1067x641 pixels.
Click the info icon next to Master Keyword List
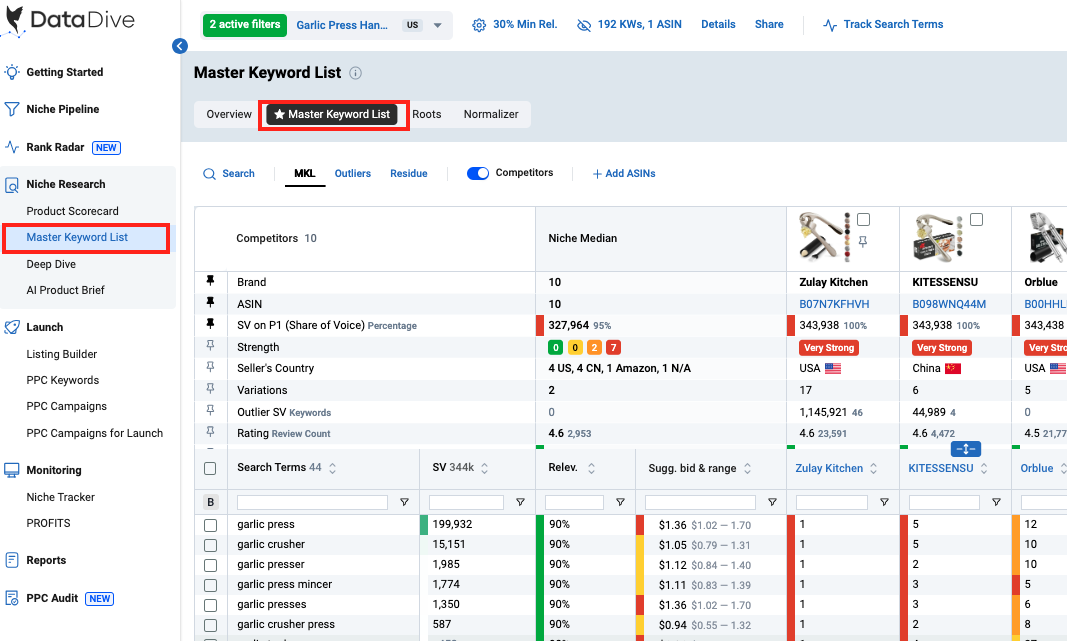tap(355, 73)
